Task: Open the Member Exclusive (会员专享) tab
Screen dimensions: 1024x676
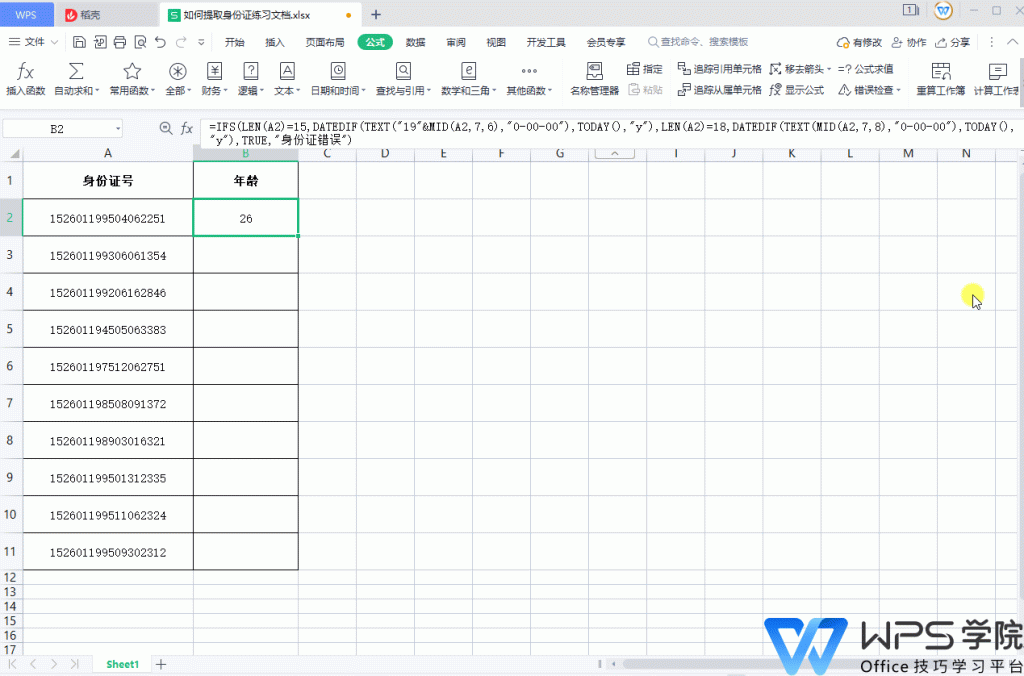Action: [x=606, y=42]
